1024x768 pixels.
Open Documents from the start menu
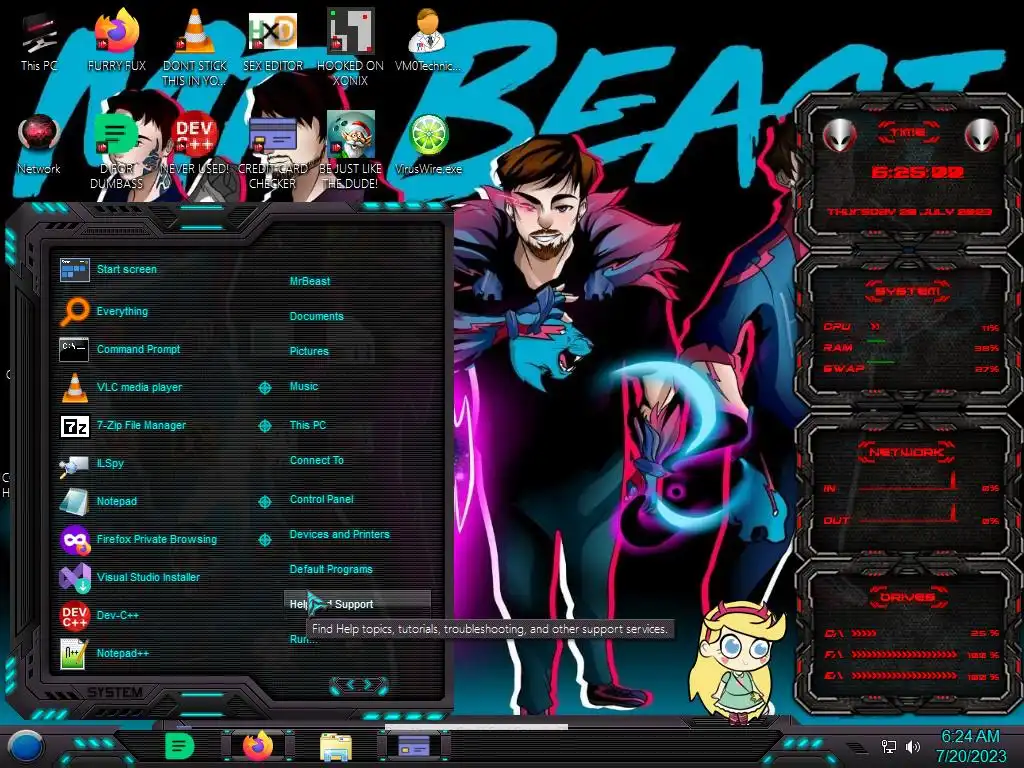coord(316,316)
